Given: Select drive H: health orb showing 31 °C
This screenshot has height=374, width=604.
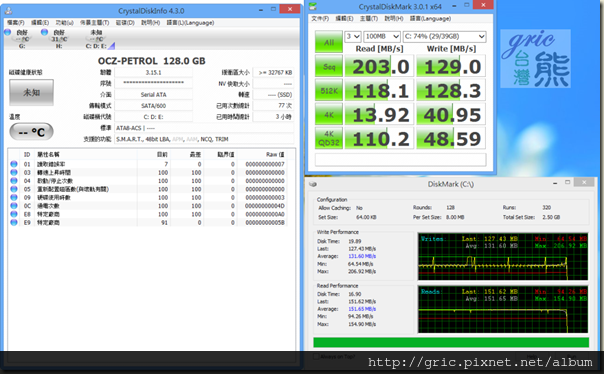Looking at the screenshot, I should pos(45,32).
